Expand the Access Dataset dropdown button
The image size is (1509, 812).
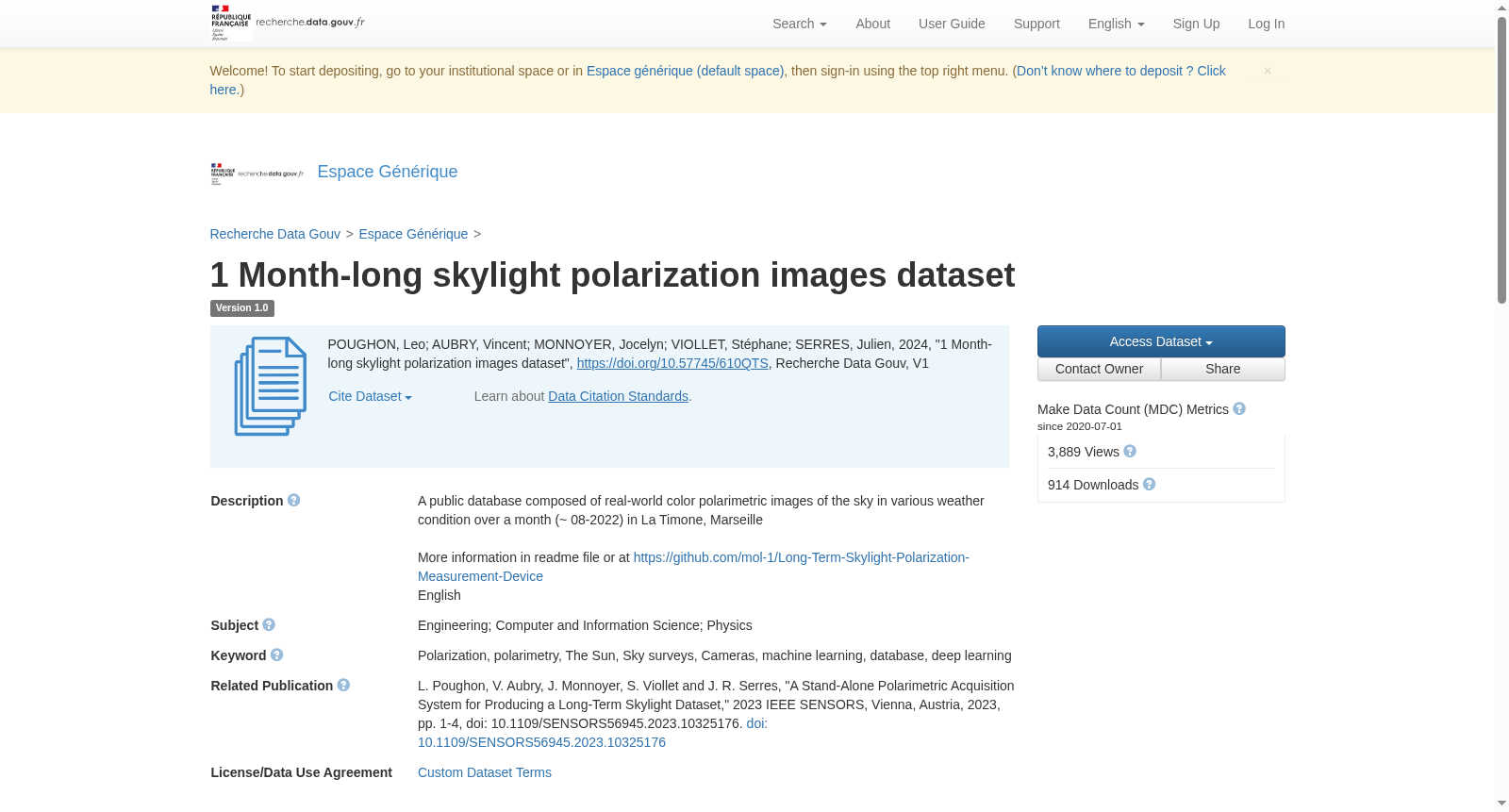click(1161, 341)
